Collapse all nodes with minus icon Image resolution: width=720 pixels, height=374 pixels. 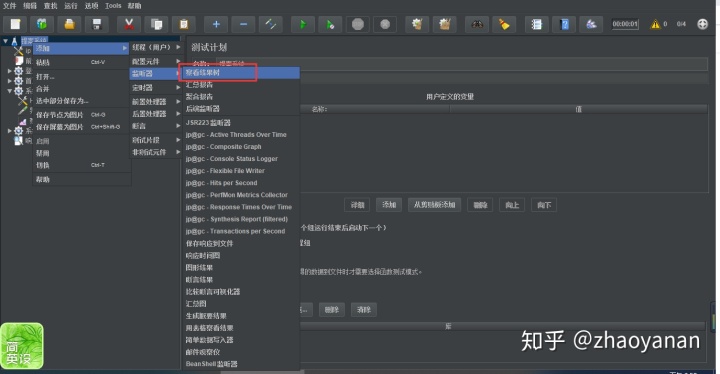point(244,24)
